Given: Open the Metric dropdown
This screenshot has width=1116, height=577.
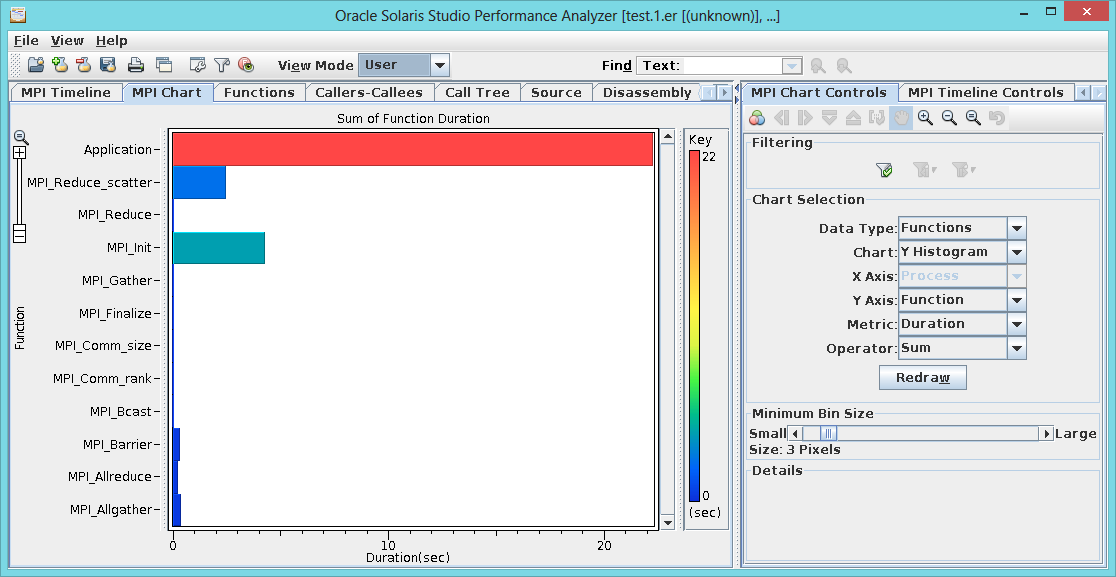Looking at the screenshot, I should (1017, 324).
